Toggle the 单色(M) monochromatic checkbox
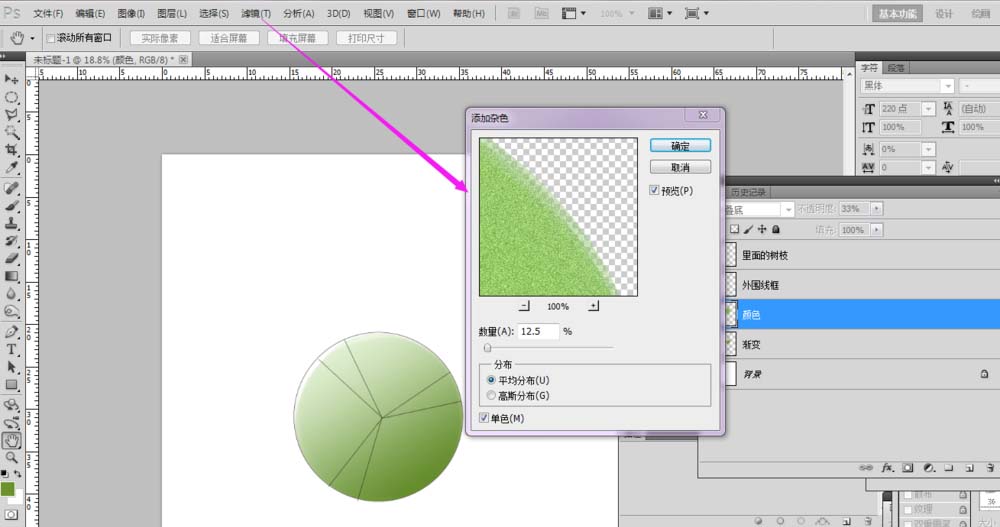The image size is (1000, 527). tap(485, 418)
